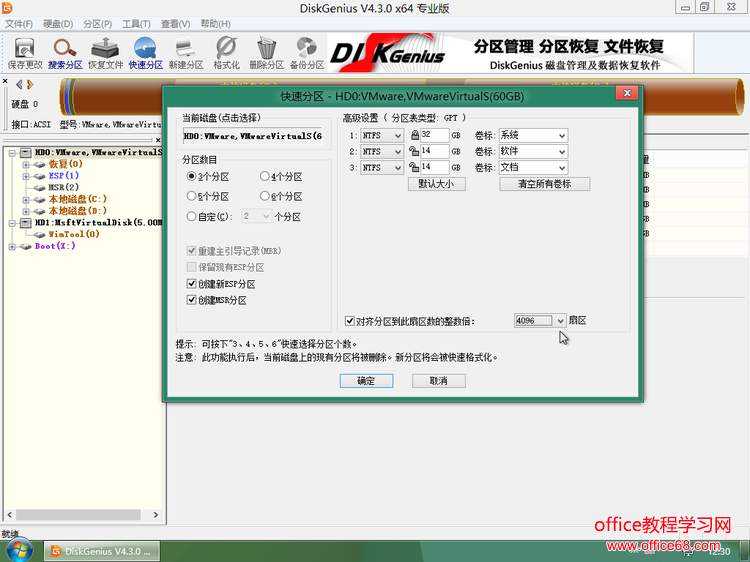Image resolution: width=750 pixels, height=562 pixels.
Task: Select 4个分区 radio button
Action: point(265,176)
